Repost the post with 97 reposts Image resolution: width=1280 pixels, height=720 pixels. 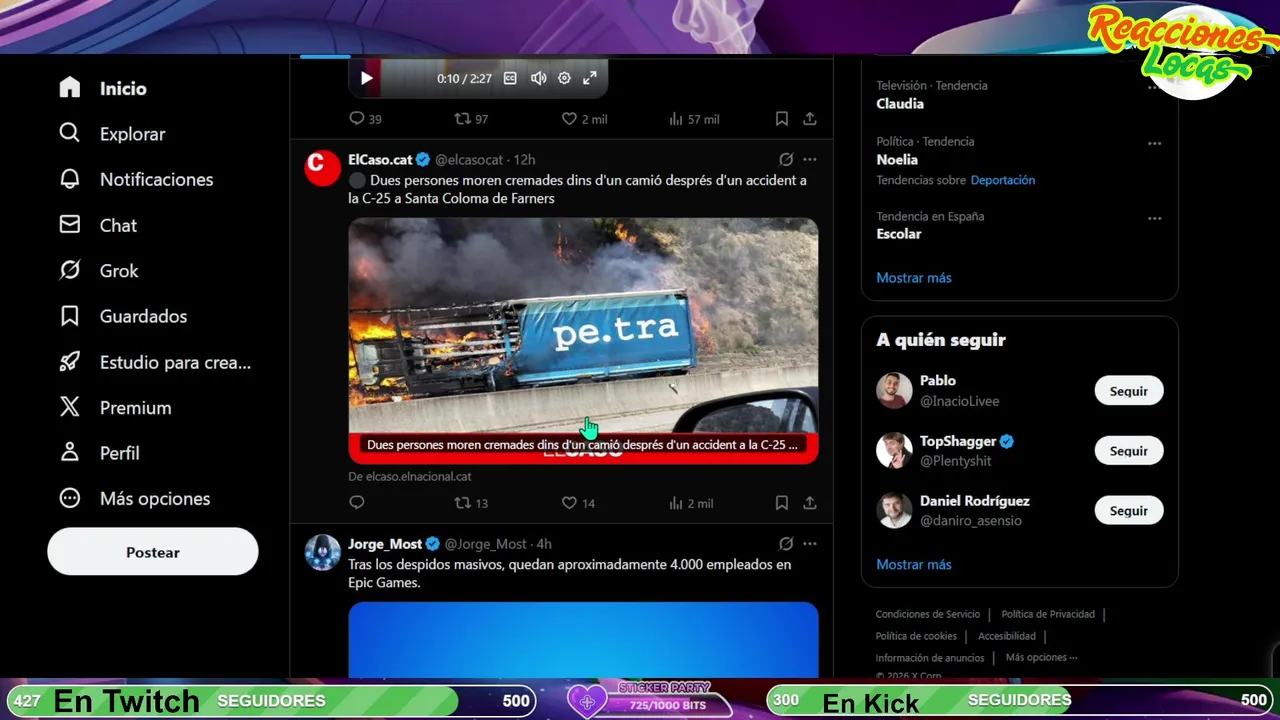(x=471, y=119)
